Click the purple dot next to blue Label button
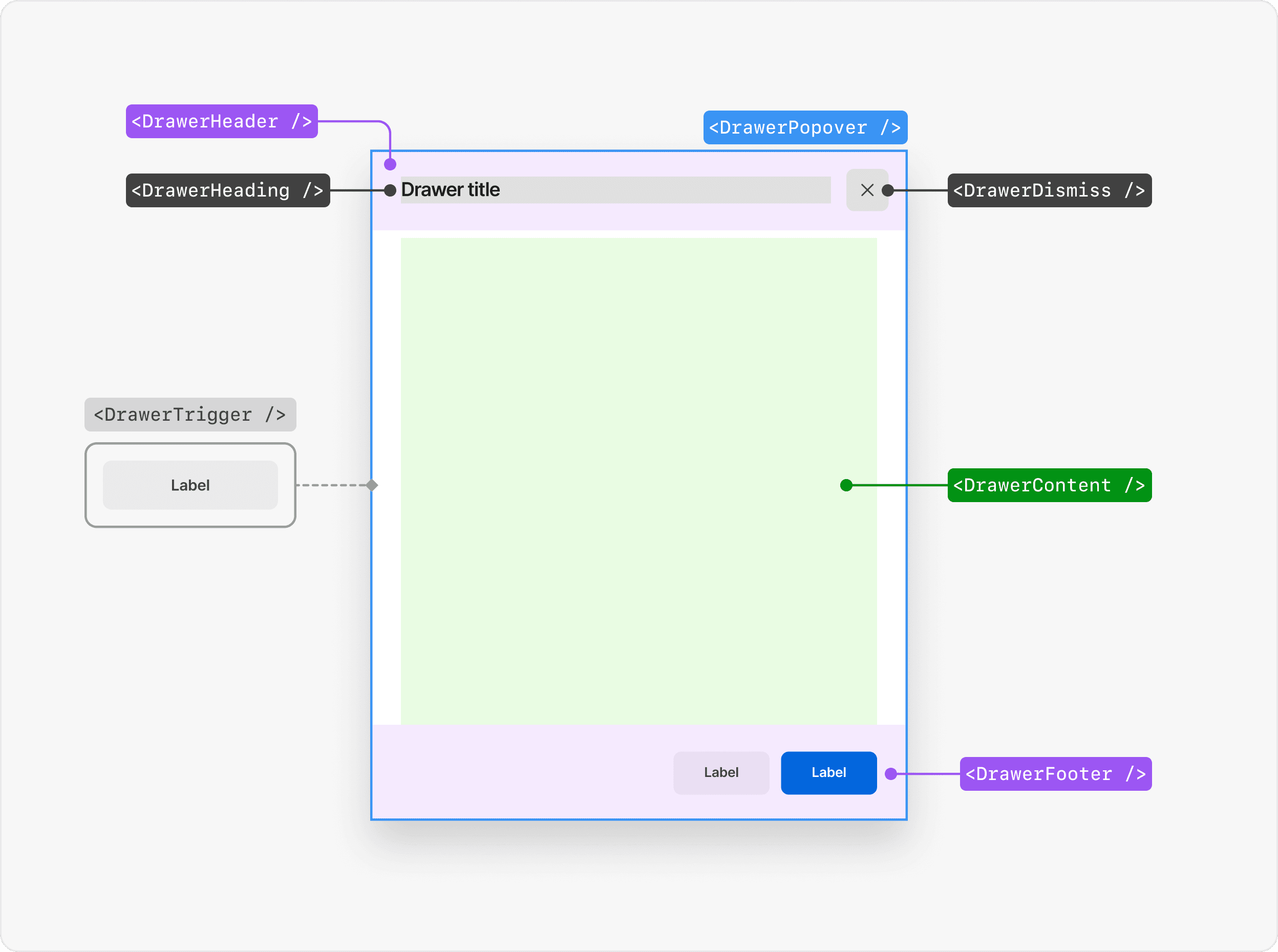The height and width of the screenshot is (952, 1278). coord(890,774)
